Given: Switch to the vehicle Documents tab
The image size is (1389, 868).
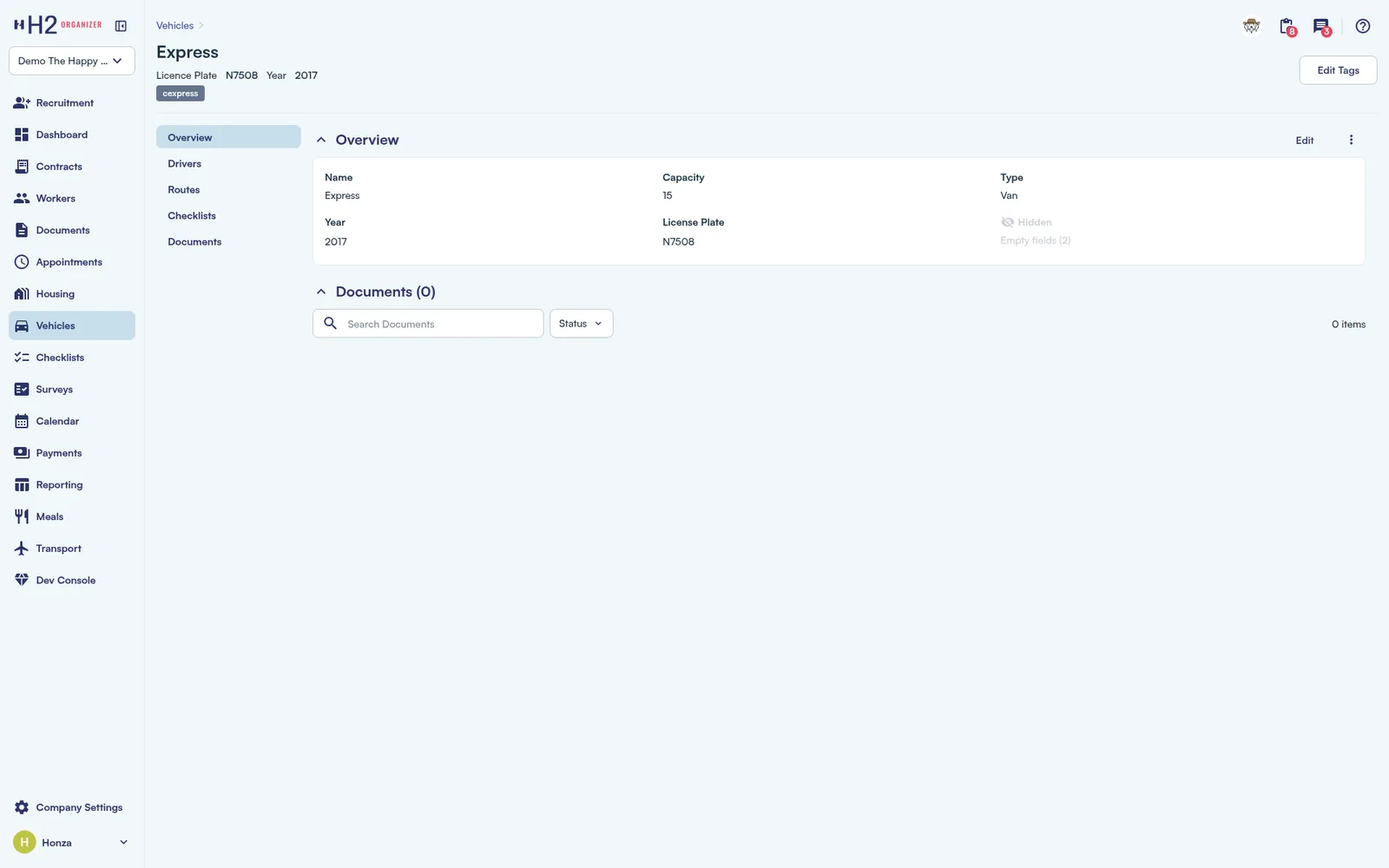Looking at the screenshot, I should click(228, 241).
